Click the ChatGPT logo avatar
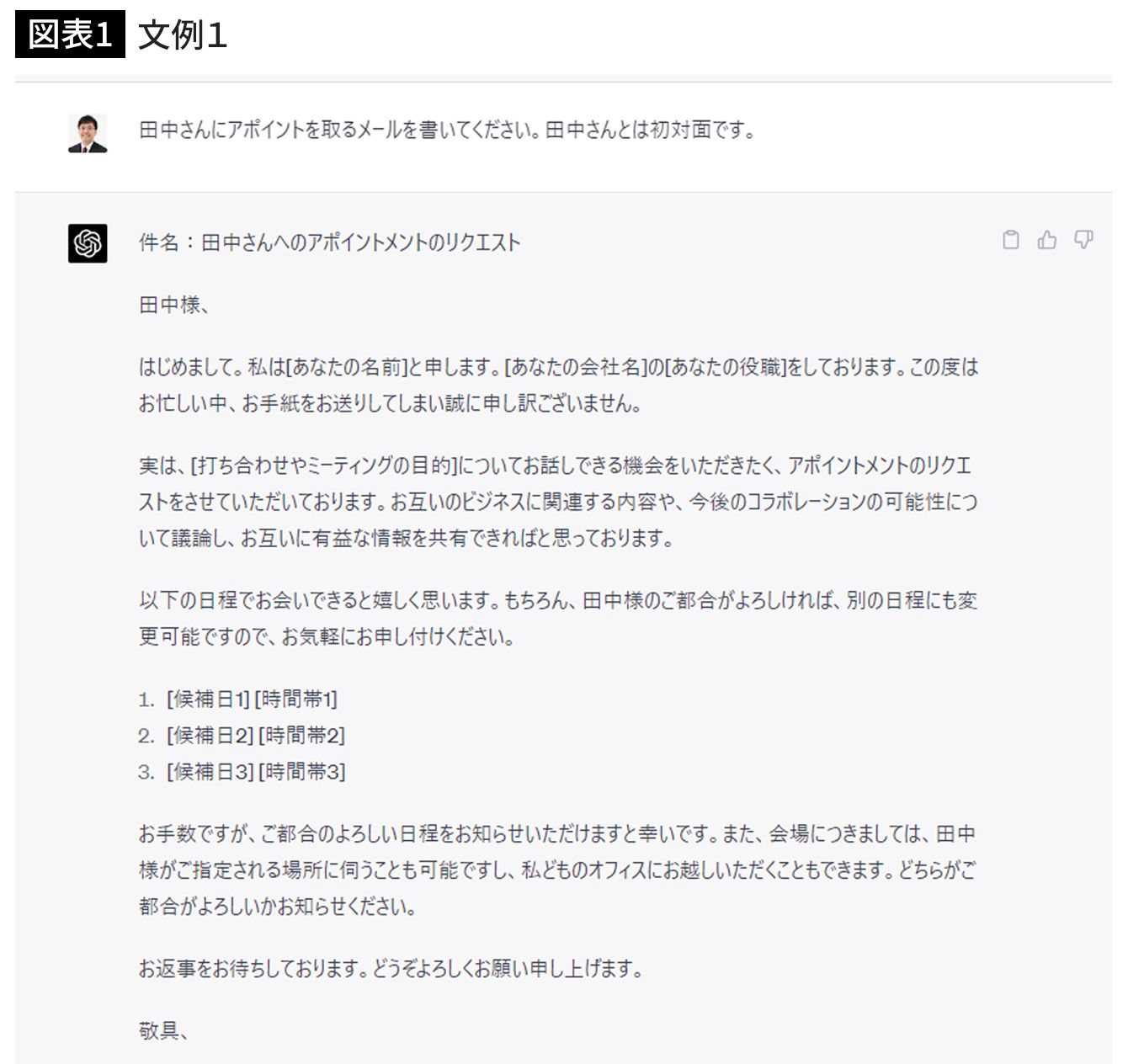Image resolution: width=1128 pixels, height=1064 pixels. tap(88, 243)
